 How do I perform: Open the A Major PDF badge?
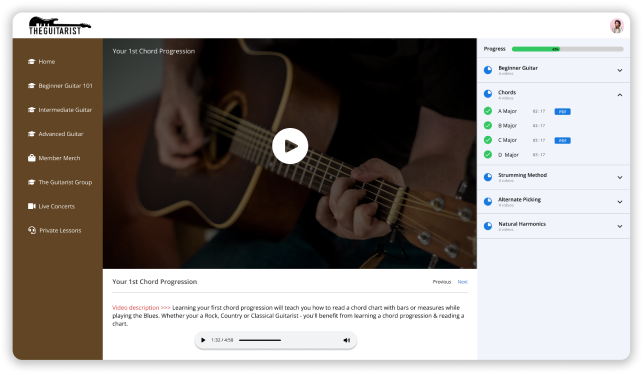pos(563,111)
